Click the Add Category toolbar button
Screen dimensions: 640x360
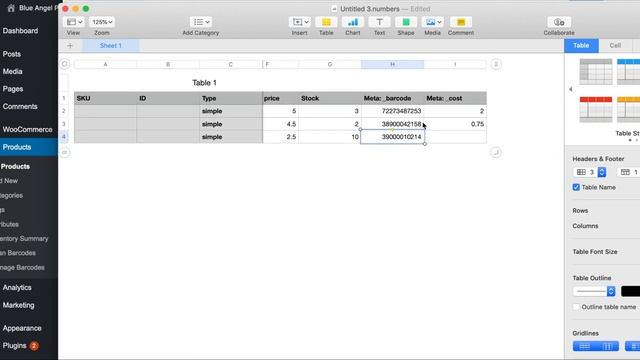click(x=200, y=22)
